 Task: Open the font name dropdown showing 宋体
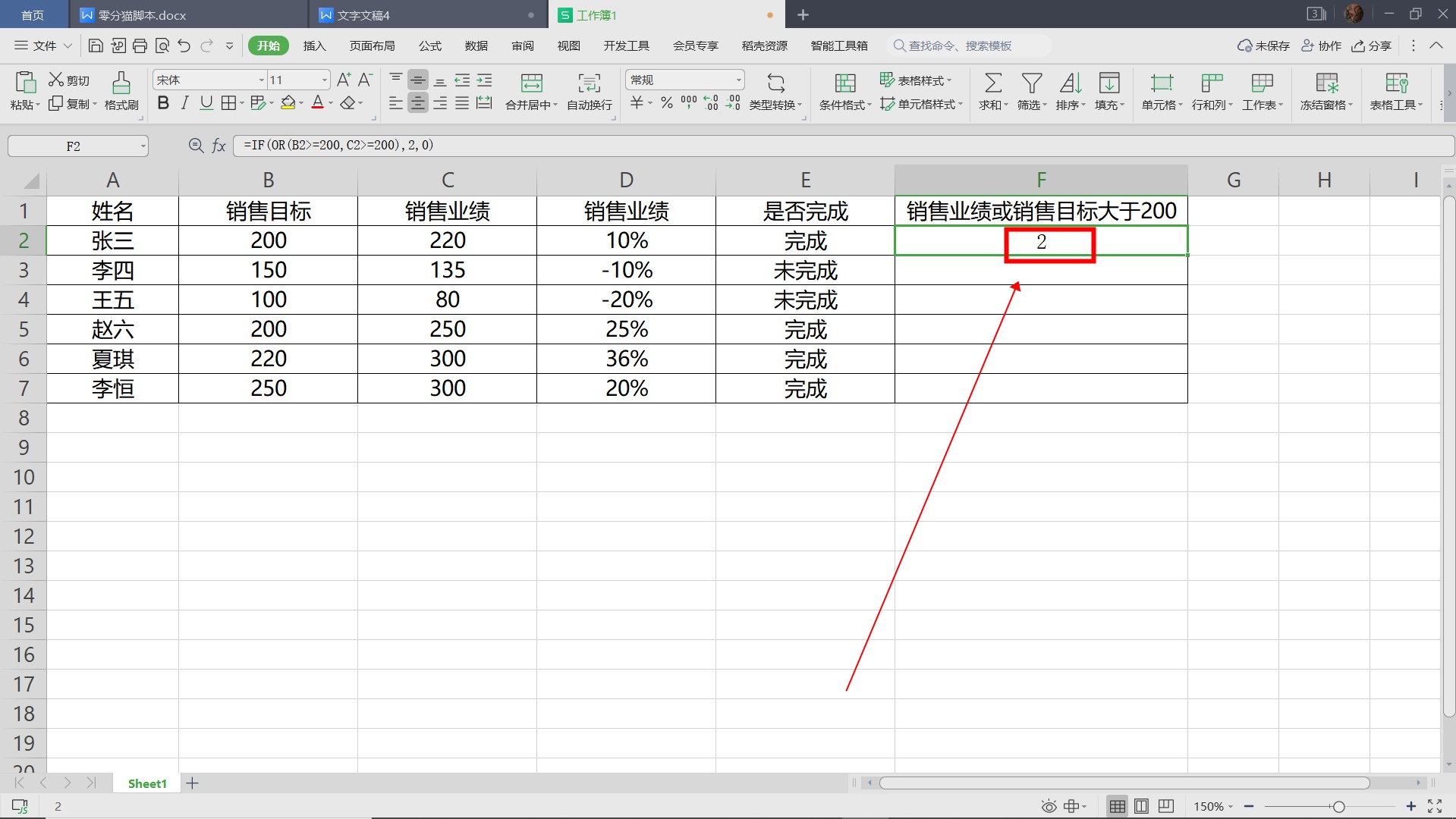pyautogui.click(x=262, y=80)
